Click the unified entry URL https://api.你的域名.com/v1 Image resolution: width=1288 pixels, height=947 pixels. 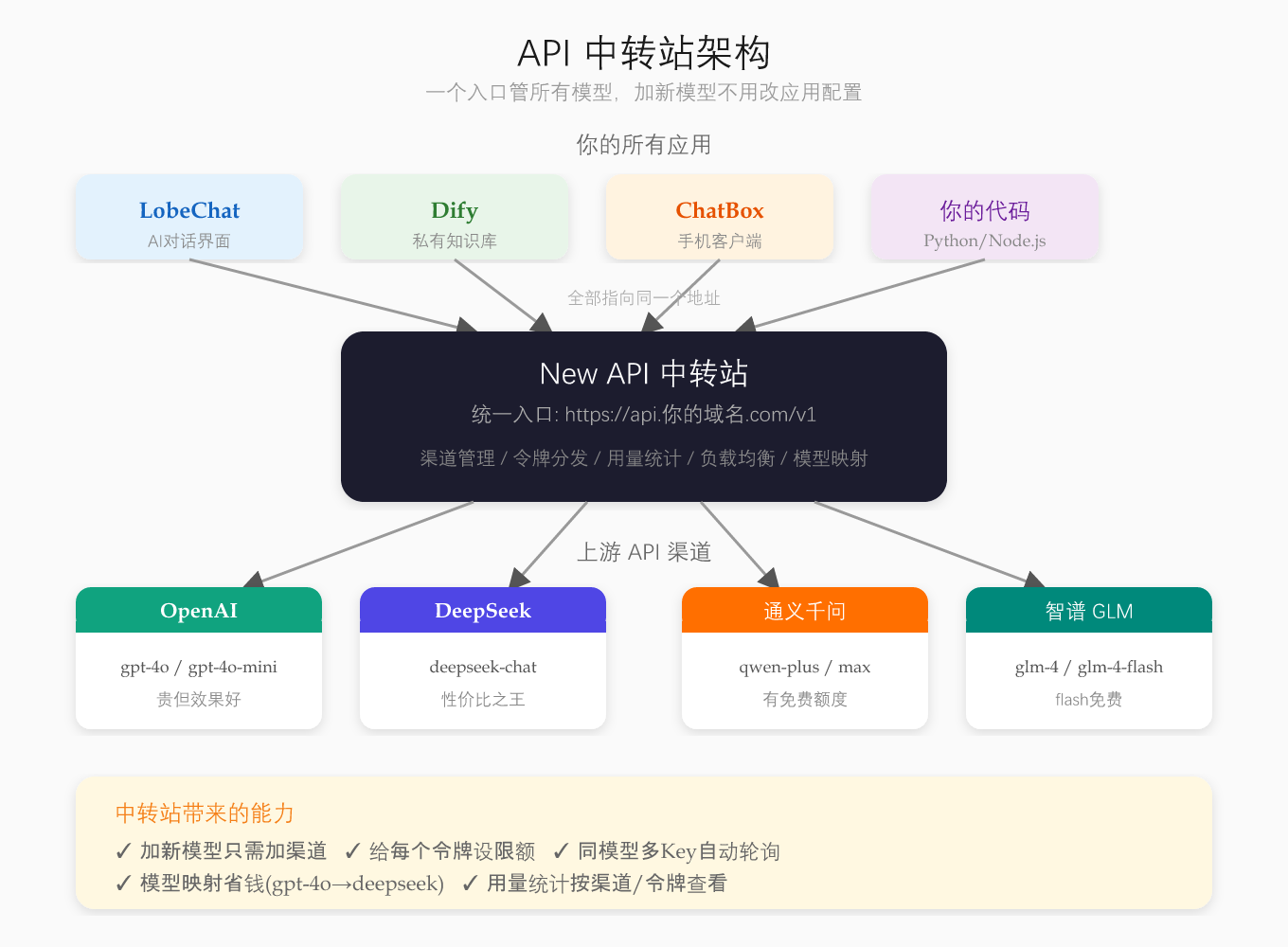(690, 414)
